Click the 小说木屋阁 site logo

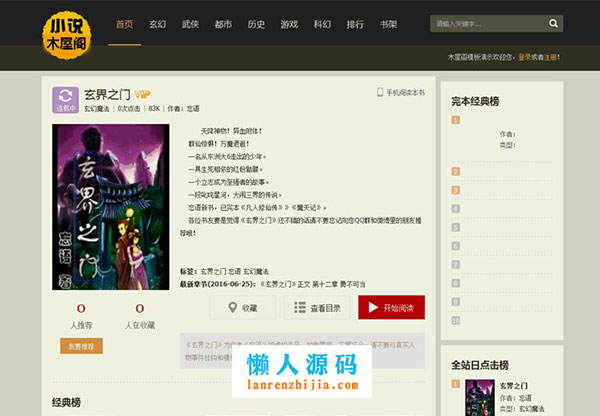[67, 35]
